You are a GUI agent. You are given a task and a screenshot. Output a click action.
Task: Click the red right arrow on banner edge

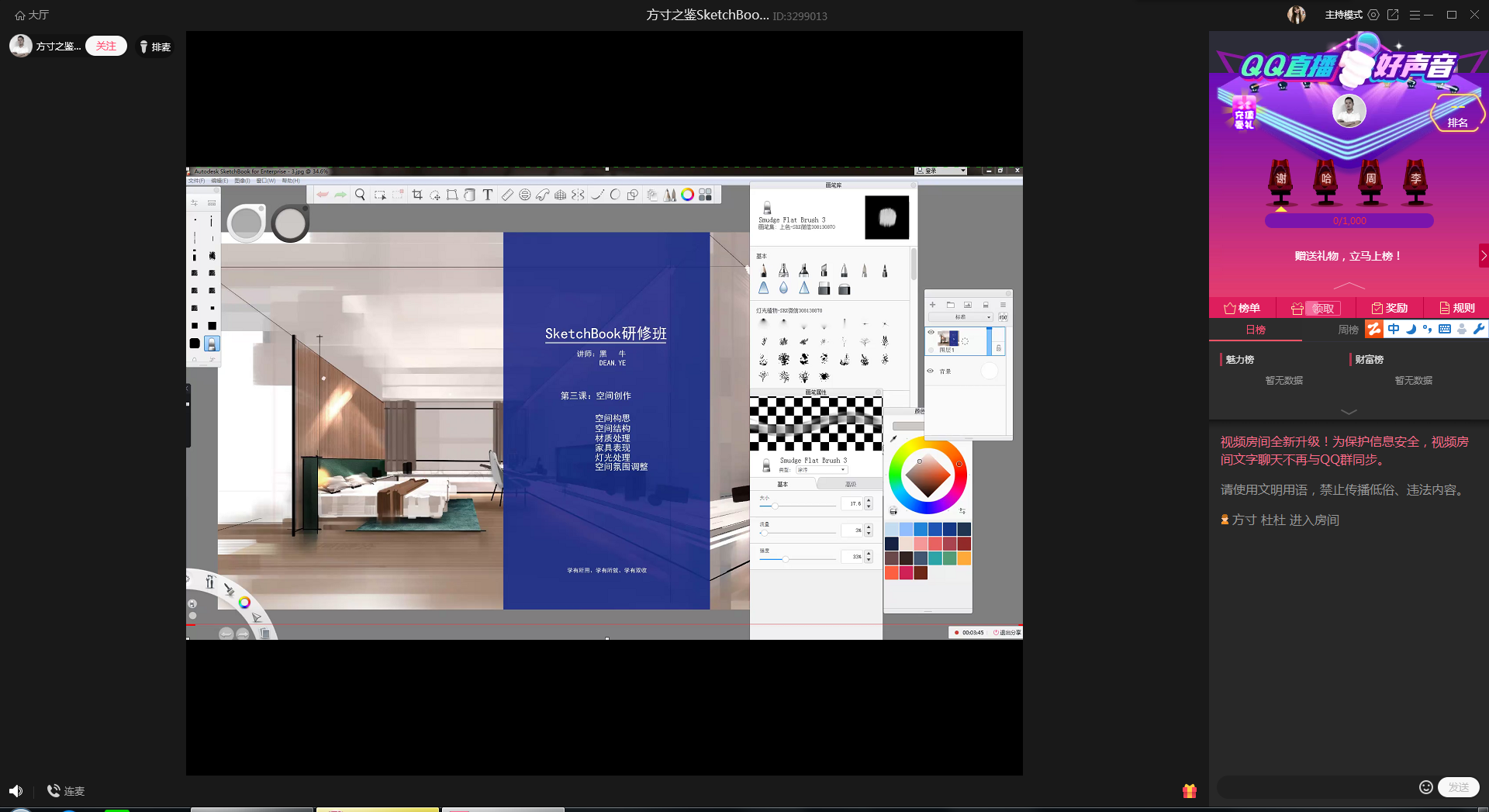pos(1484,255)
